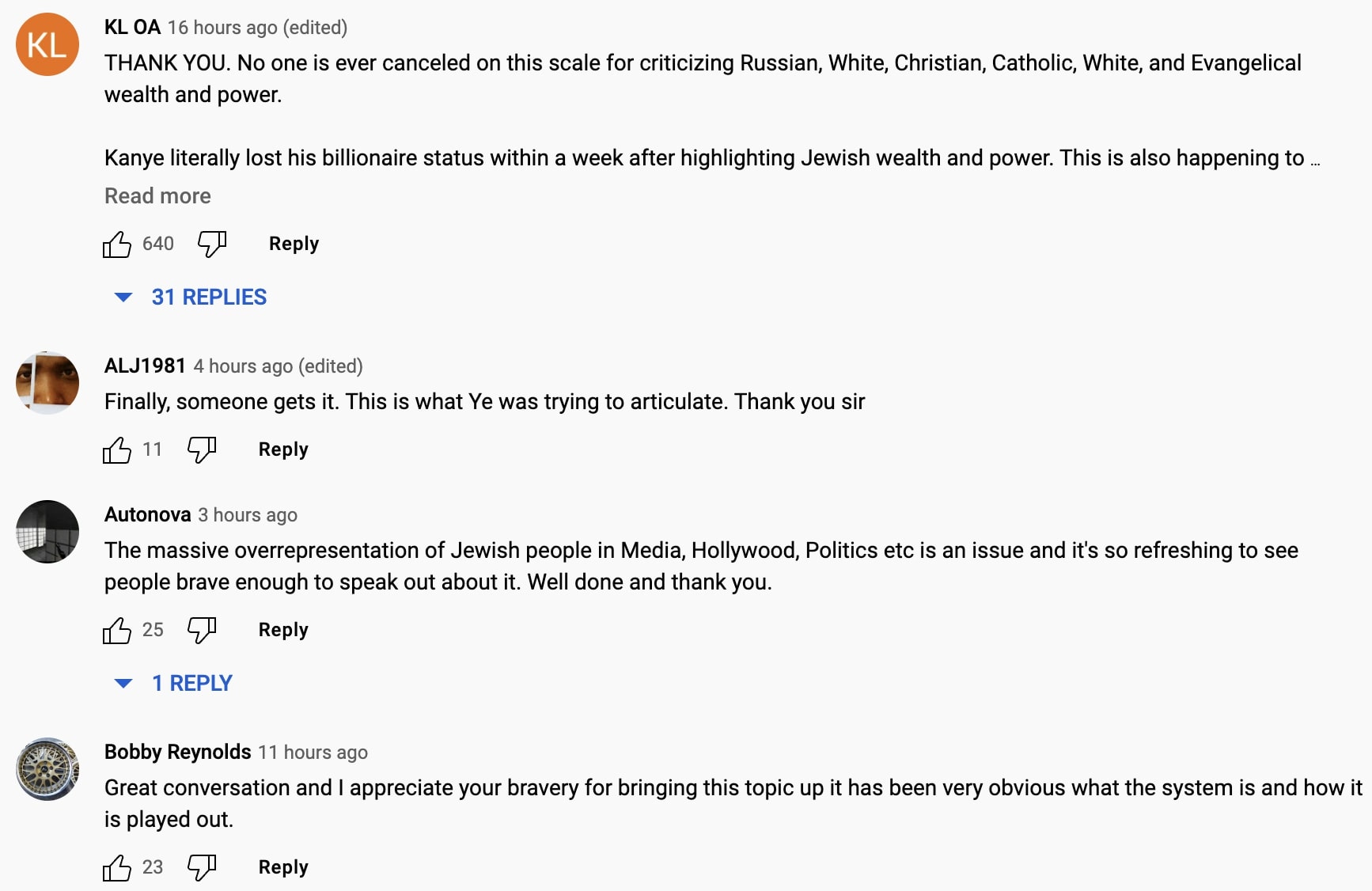Open ALJ1981's profile picture
Viewport: 1372px width, 891px height.
[x=47, y=383]
